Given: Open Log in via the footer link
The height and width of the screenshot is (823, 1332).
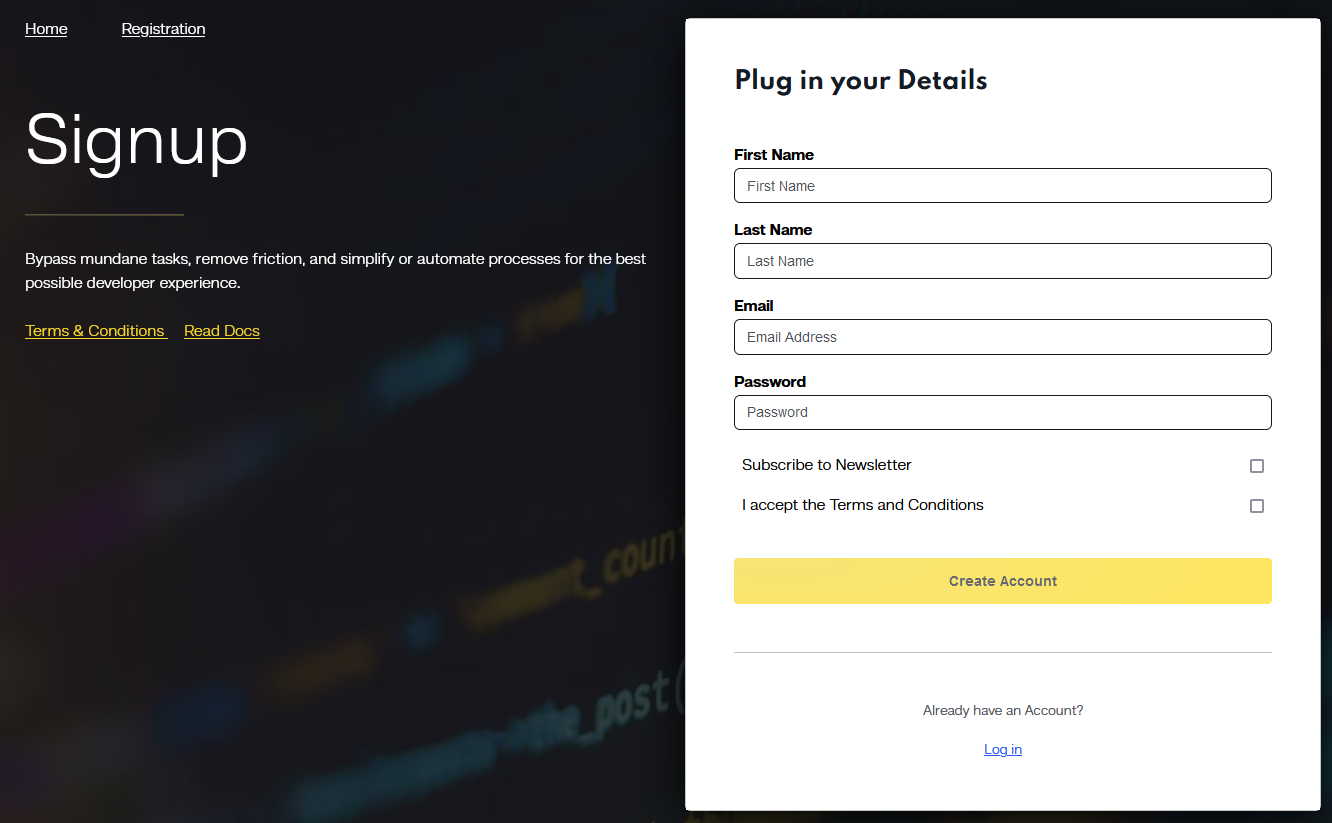Looking at the screenshot, I should 1003,749.
